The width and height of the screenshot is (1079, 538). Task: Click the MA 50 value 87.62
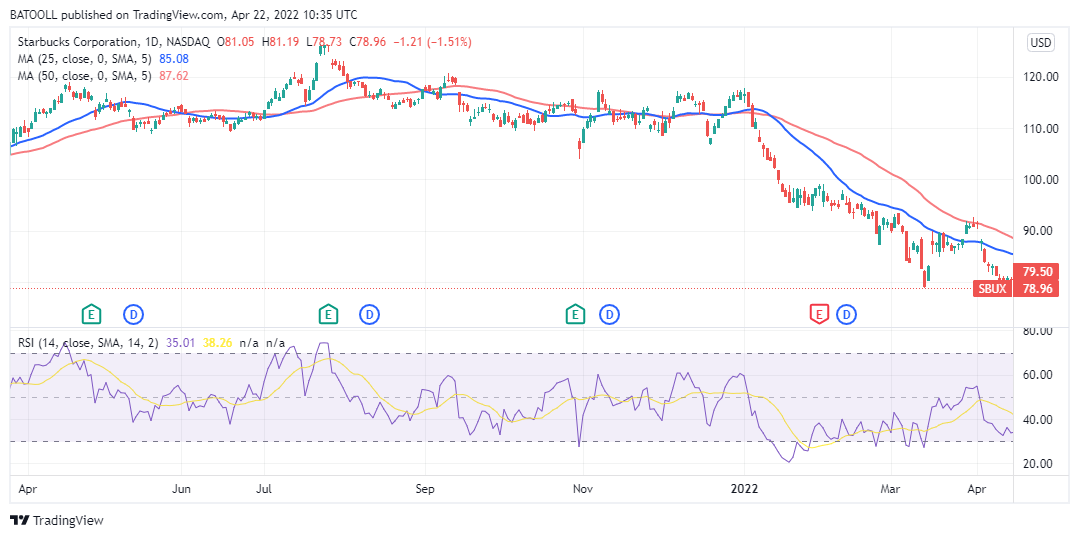[x=174, y=75]
